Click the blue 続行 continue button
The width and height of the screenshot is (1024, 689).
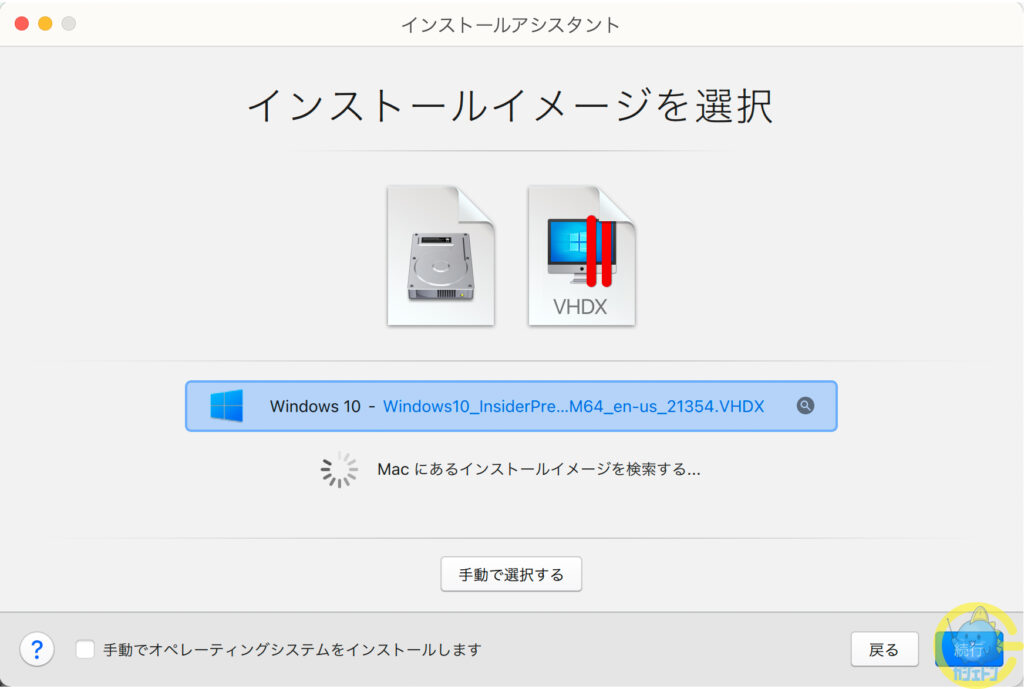coord(969,650)
